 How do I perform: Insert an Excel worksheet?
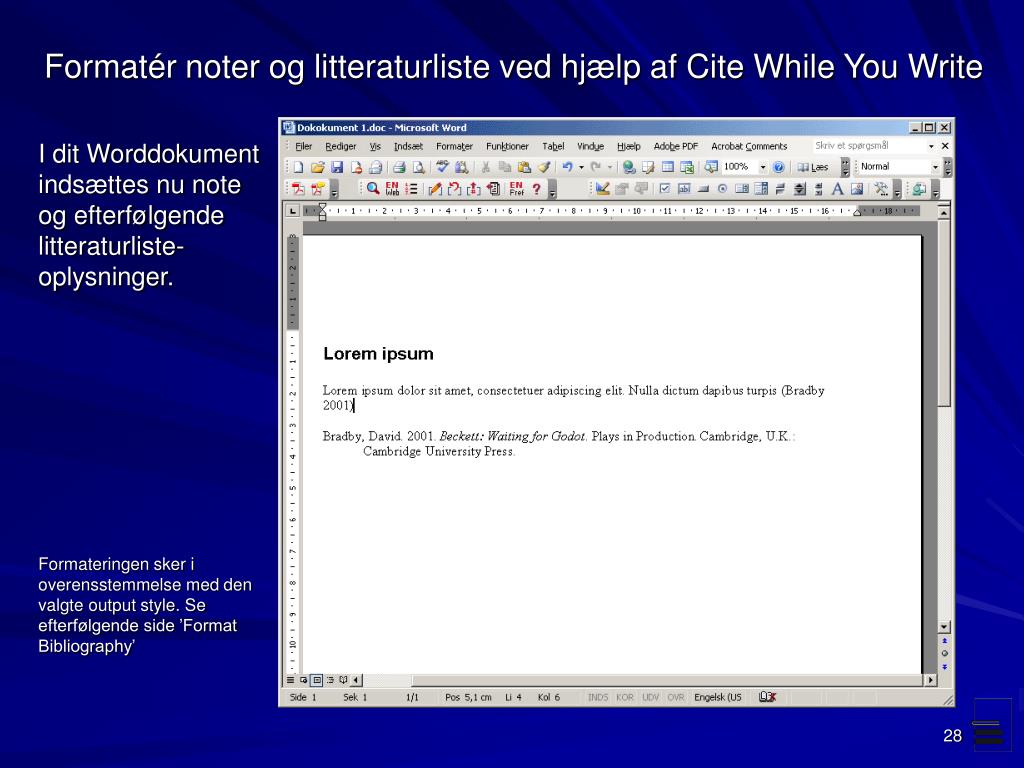pos(686,167)
